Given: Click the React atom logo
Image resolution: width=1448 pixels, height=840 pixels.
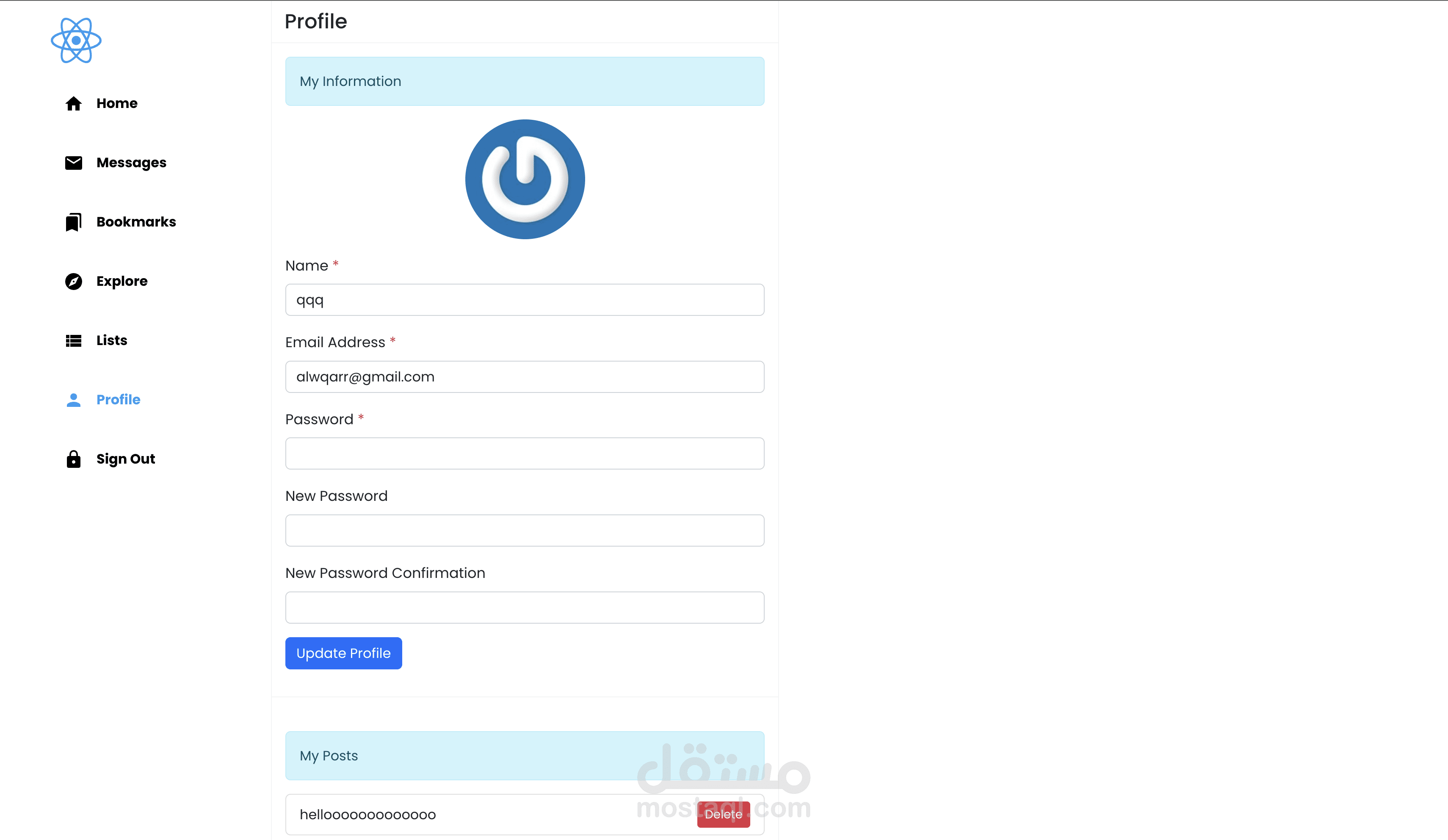Looking at the screenshot, I should point(76,40).
